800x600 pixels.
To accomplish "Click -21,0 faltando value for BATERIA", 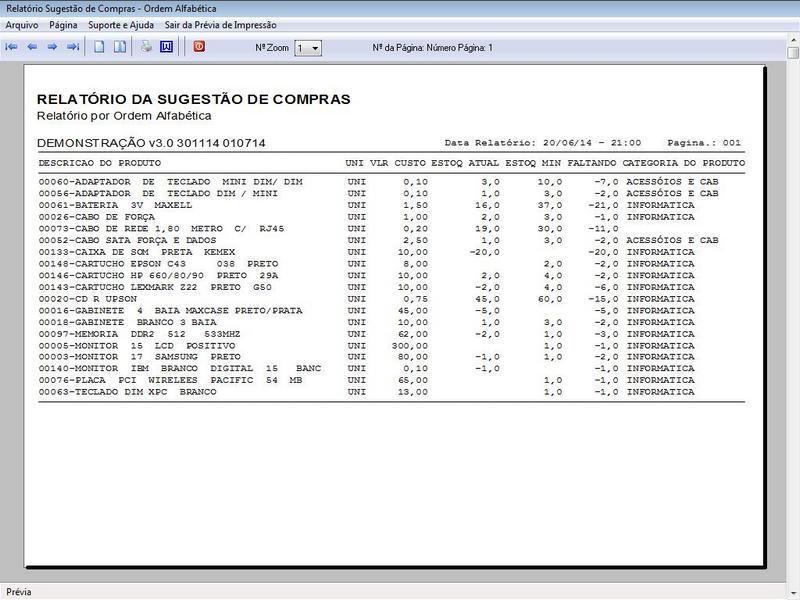I will 603,205.
